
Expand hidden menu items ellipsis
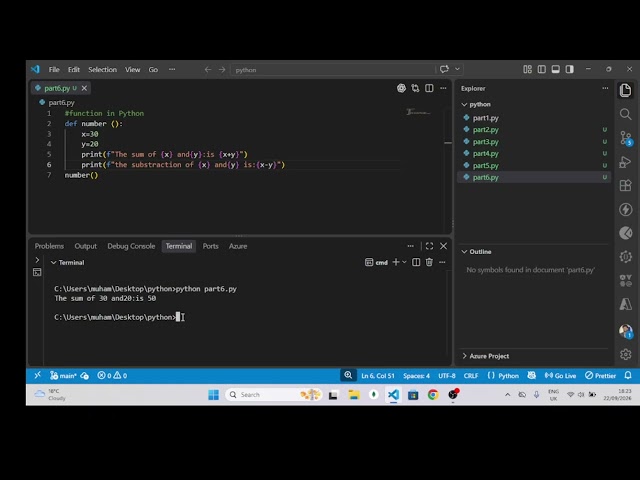point(172,69)
